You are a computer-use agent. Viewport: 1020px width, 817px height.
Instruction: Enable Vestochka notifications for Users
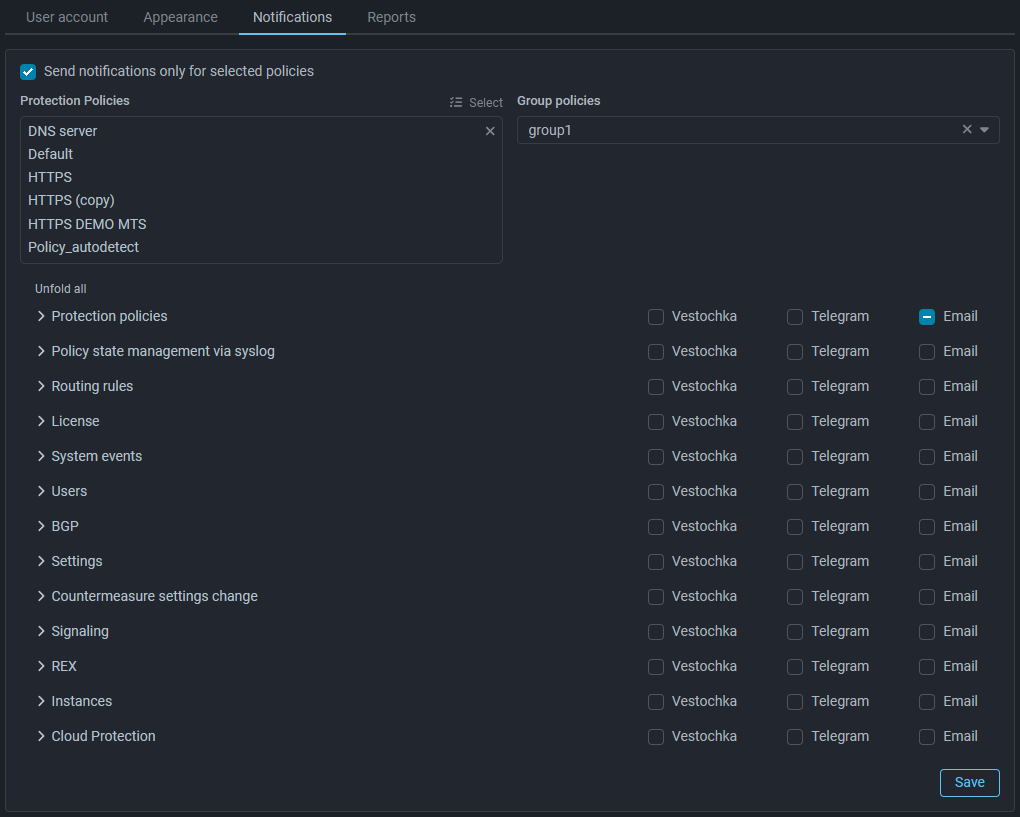coord(656,492)
